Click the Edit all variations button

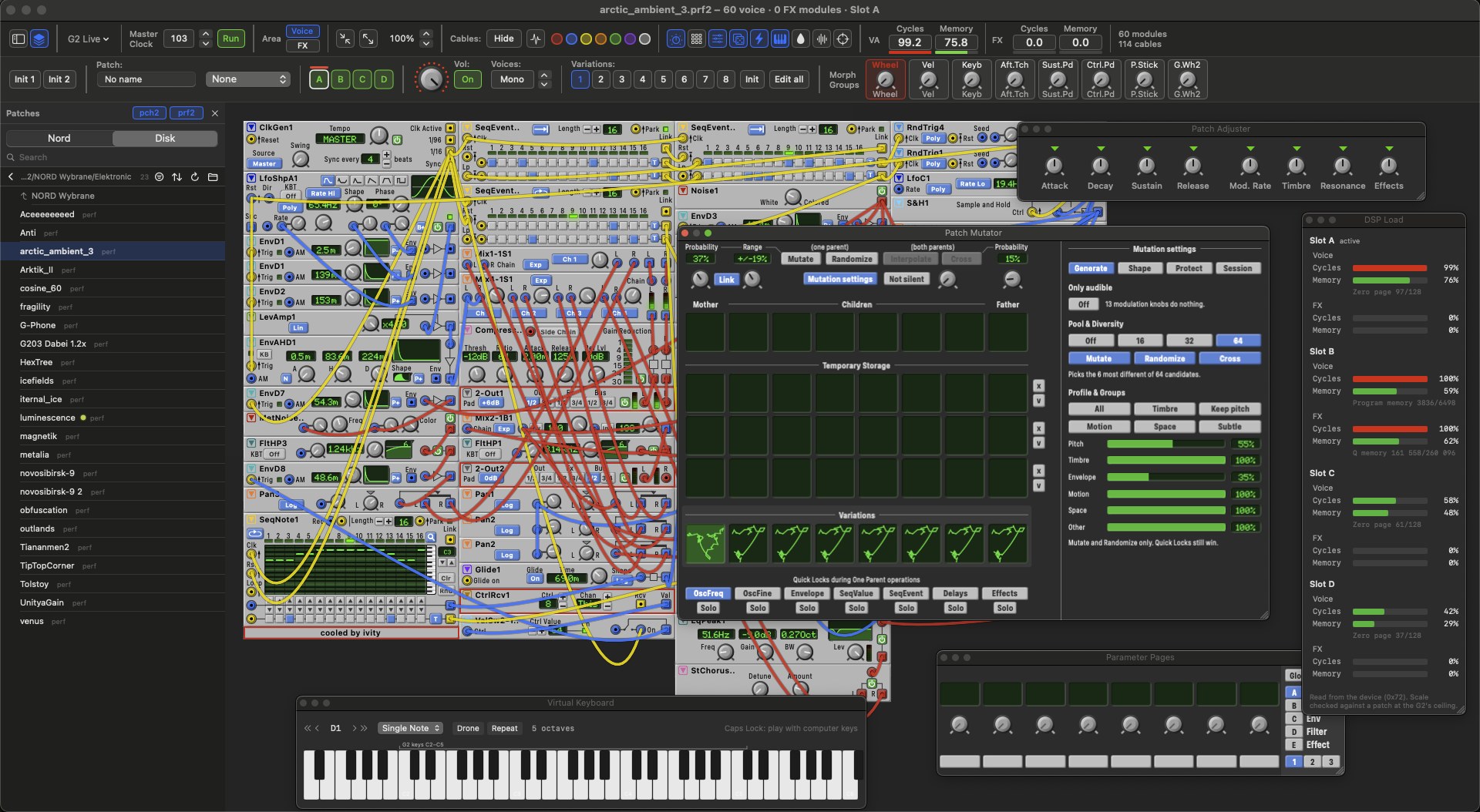click(x=789, y=79)
